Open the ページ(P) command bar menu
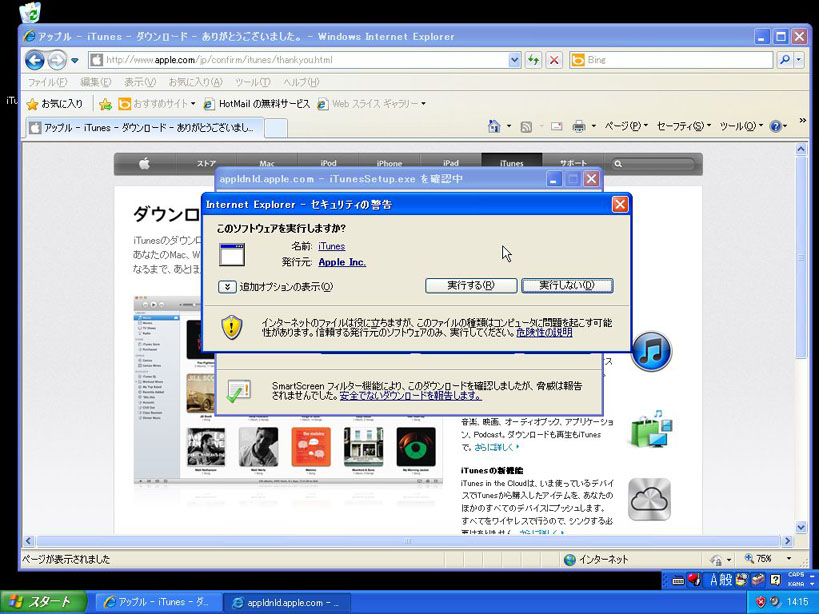Image resolution: width=819 pixels, height=614 pixels. [x=626, y=126]
